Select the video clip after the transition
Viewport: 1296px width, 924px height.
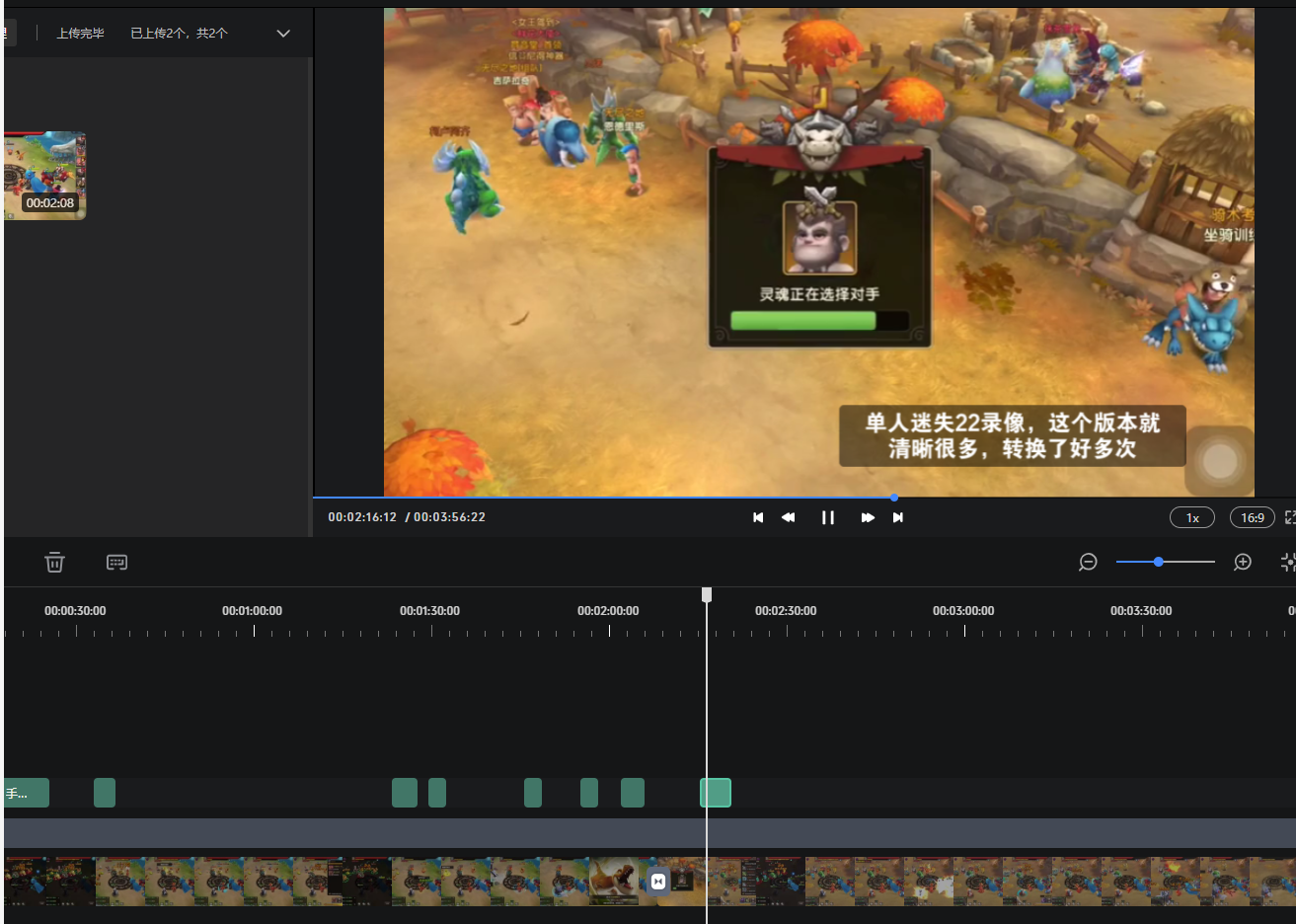(x=977, y=882)
